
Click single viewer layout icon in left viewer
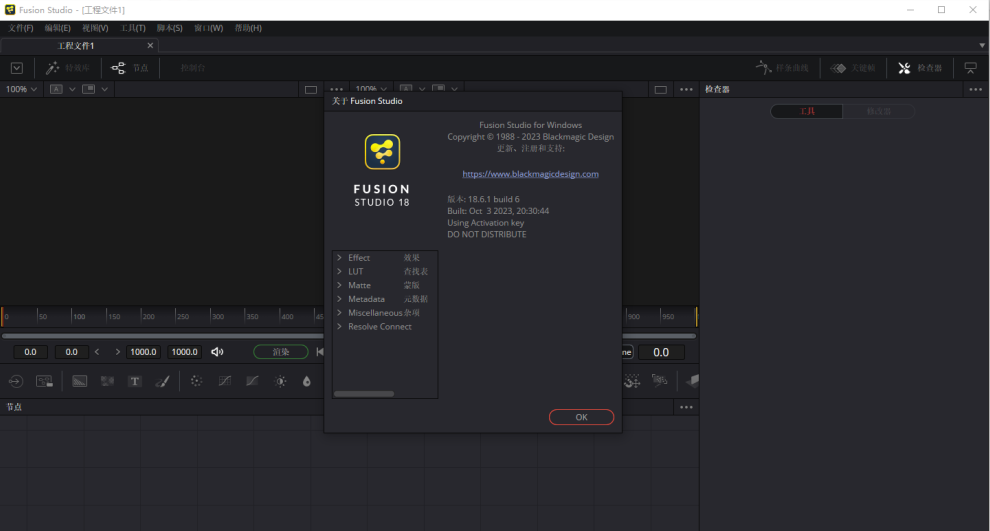pos(311,89)
